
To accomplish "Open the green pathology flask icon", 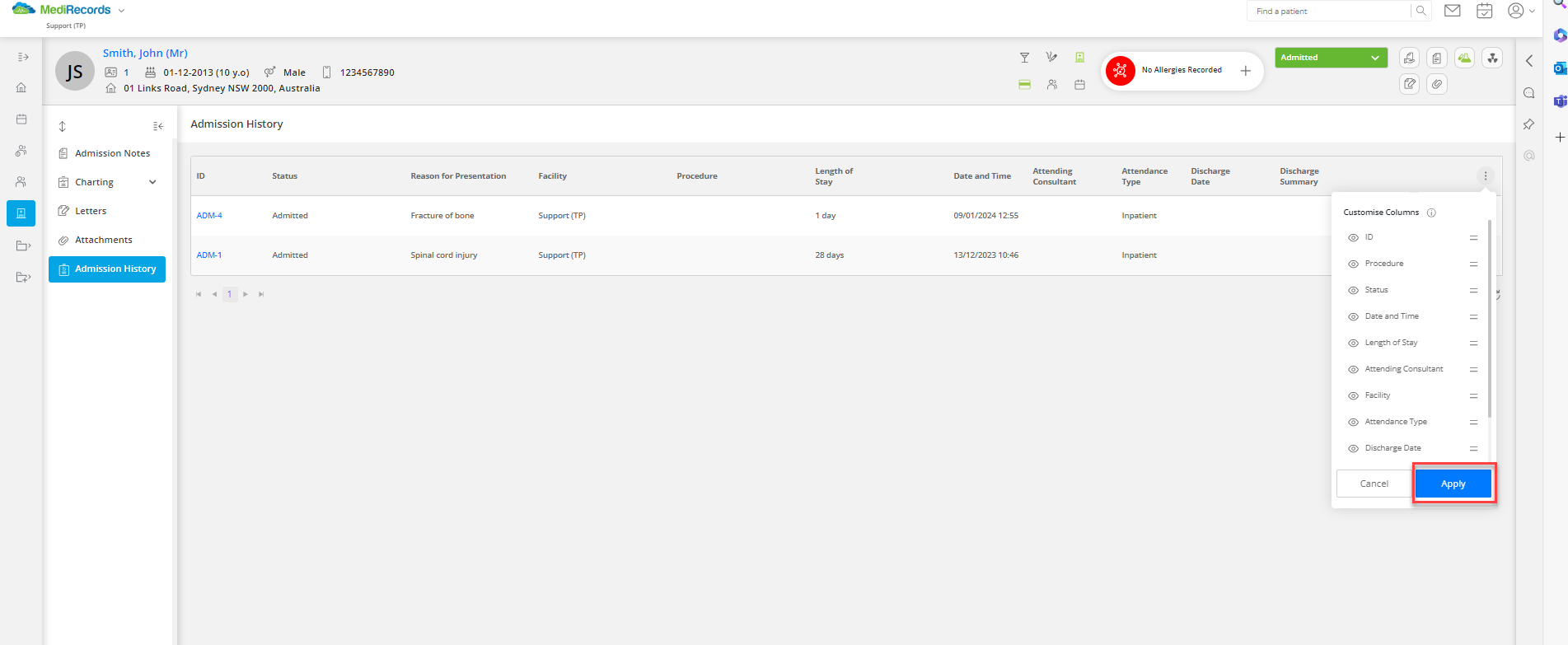I will click(1464, 58).
